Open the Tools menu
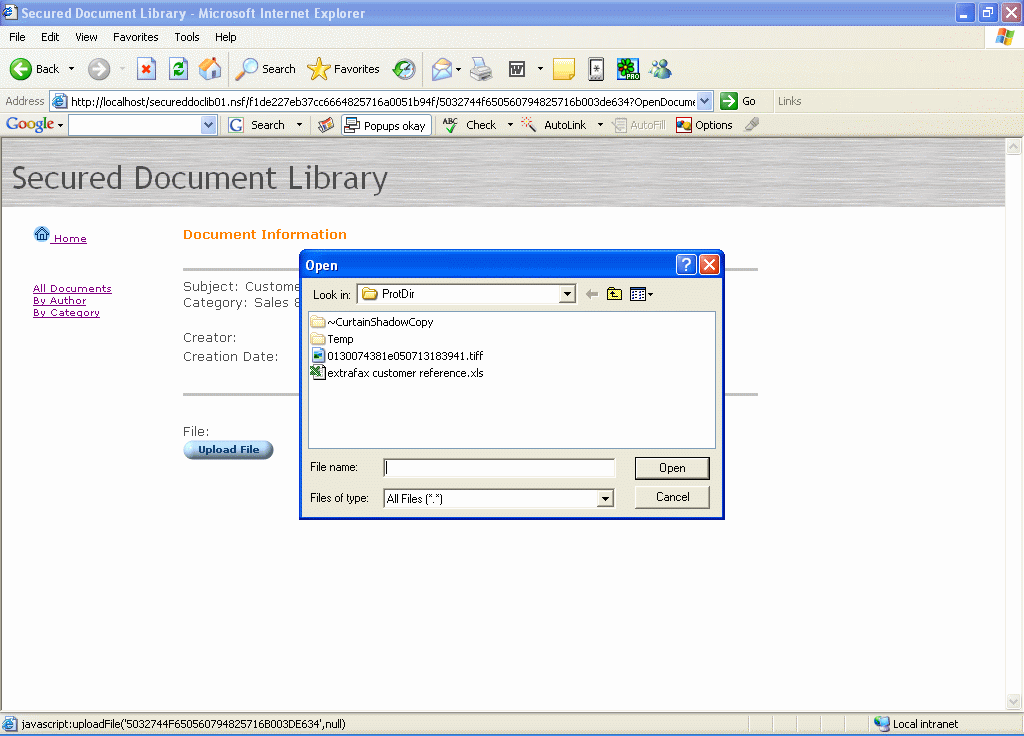Viewport: 1024px width, 736px height. tap(187, 37)
